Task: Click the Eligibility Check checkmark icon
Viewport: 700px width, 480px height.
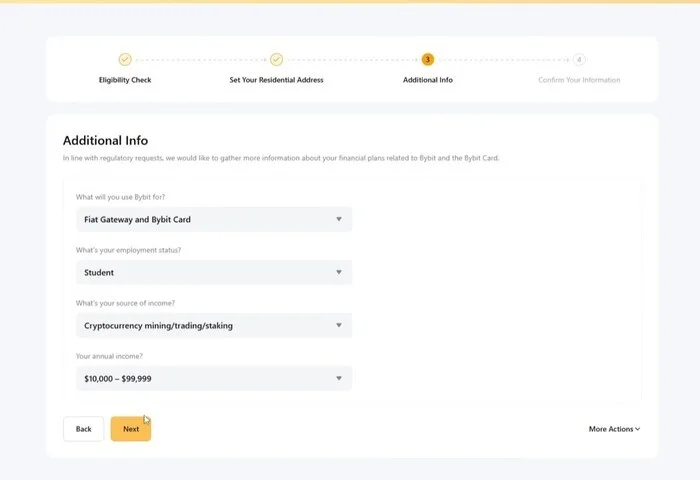Action: point(125,60)
